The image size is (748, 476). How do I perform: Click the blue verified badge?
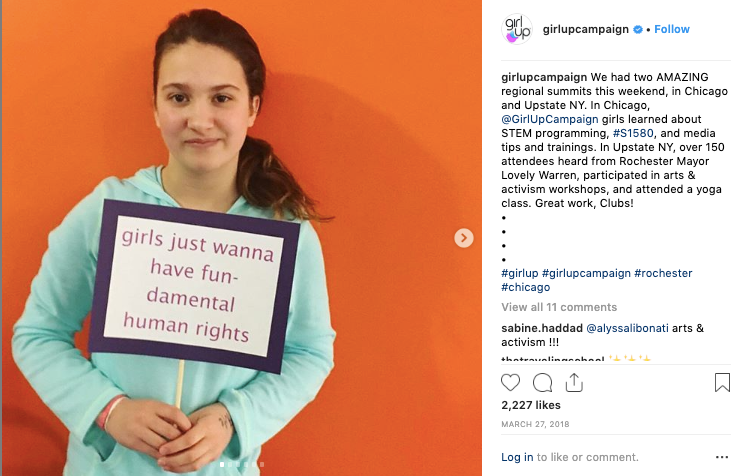[638, 30]
